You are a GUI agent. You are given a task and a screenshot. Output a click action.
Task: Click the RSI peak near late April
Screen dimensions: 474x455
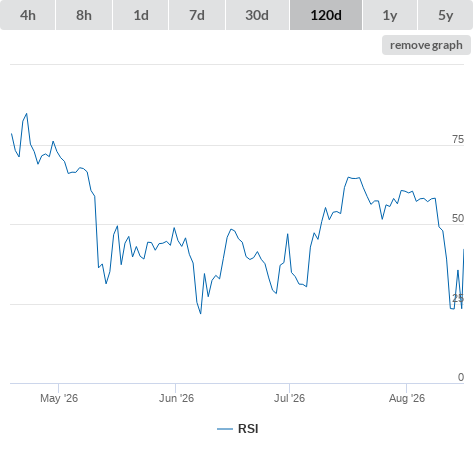[x=27, y=114]
